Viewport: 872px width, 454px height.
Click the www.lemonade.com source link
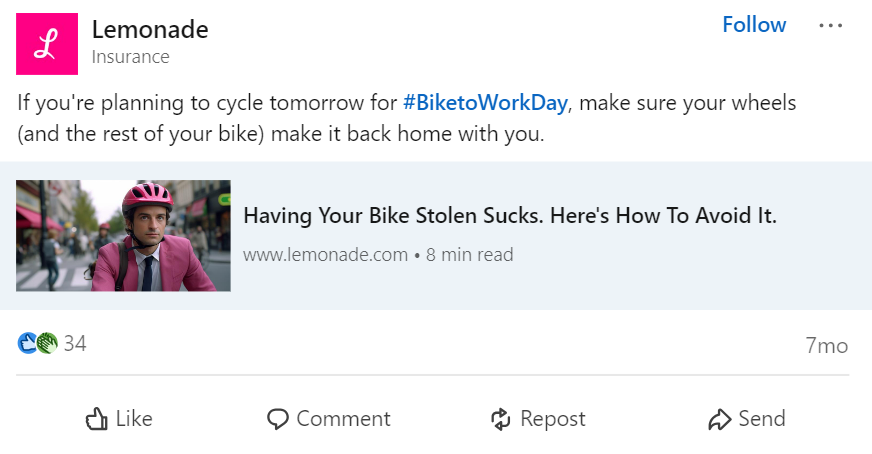pyautogui.click(x=325, y=255)
